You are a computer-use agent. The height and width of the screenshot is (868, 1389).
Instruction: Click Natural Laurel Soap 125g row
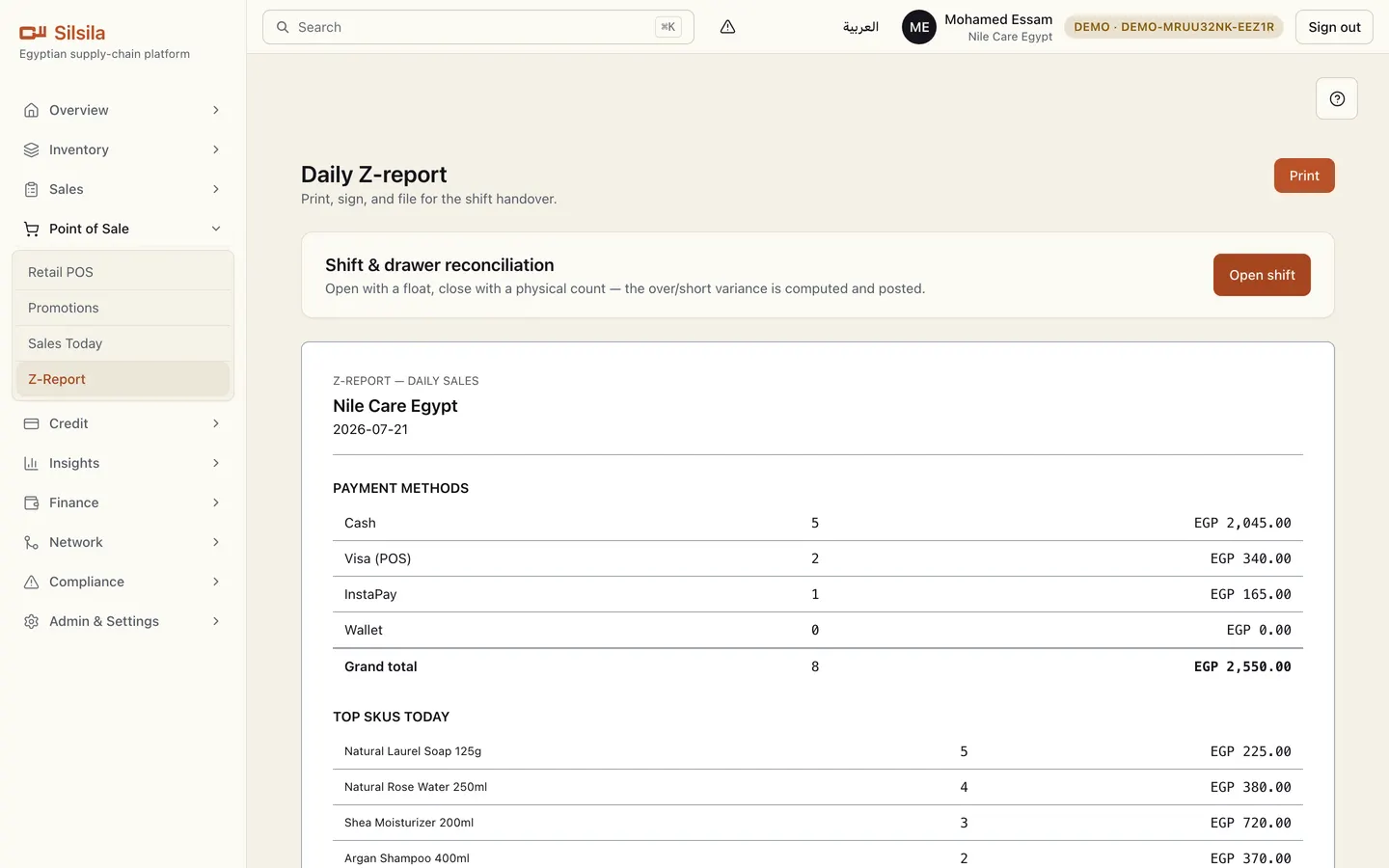coord(818,751)
